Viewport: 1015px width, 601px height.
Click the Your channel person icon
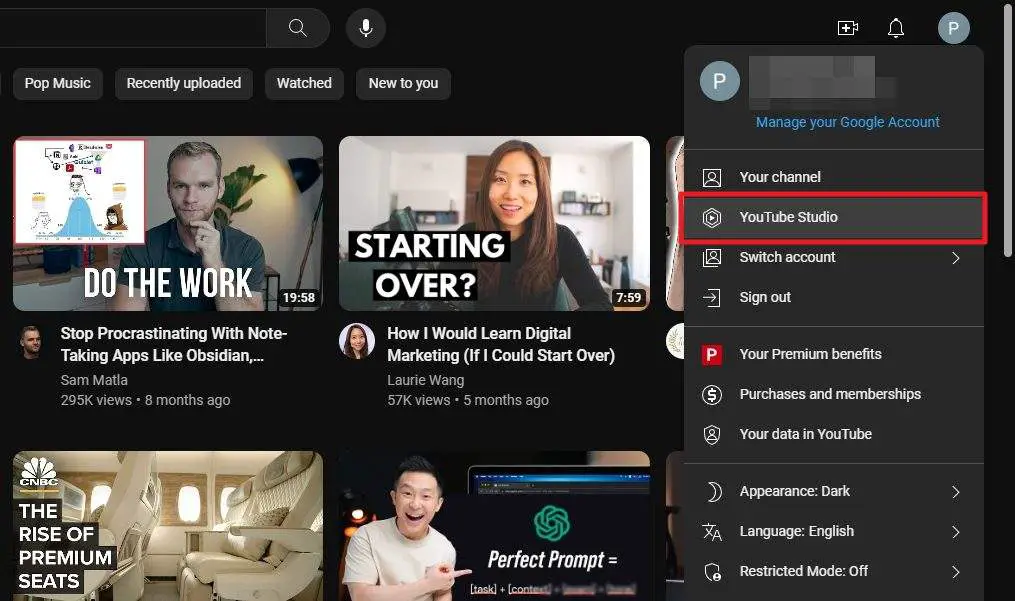pyautogui.click(x=712, y=177)
